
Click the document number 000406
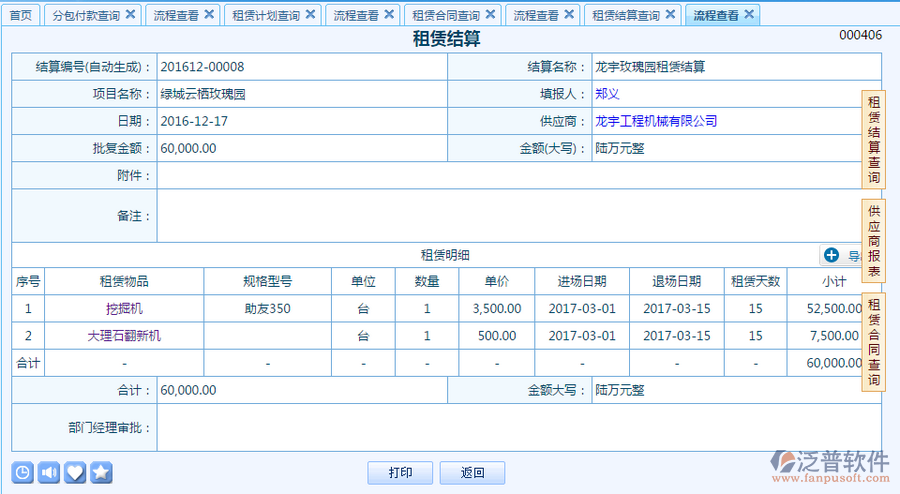tap(860, 35)
